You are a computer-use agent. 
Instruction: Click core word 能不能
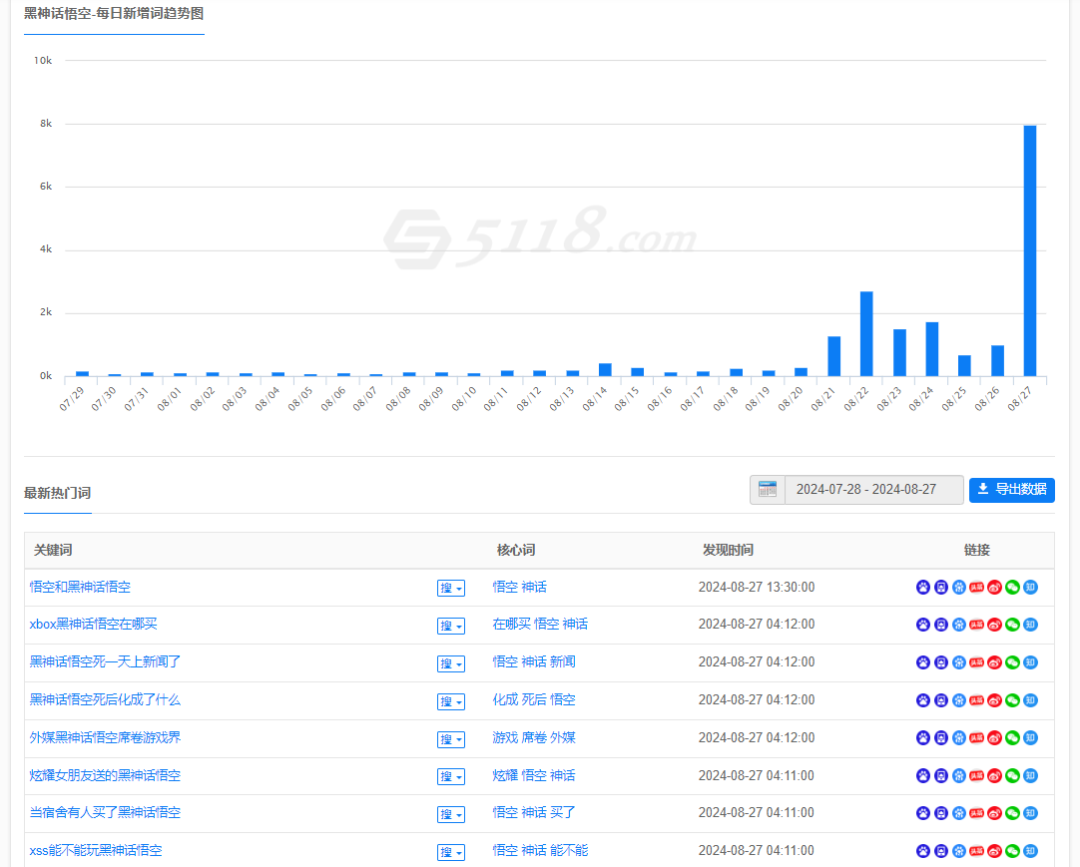pos(569,850)
